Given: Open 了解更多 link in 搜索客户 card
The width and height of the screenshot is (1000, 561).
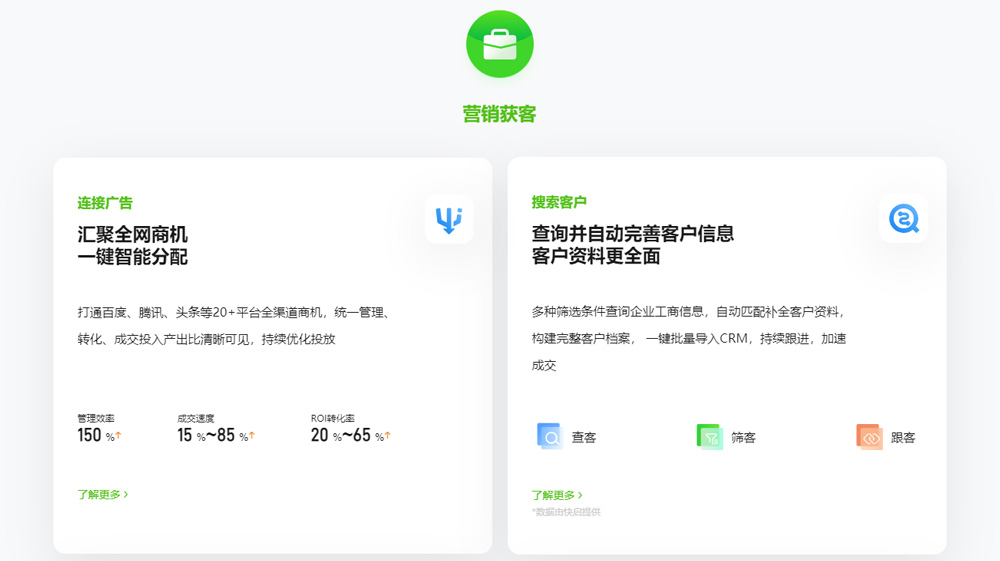Looking at the screenshot, I should (x=557, y=495).
